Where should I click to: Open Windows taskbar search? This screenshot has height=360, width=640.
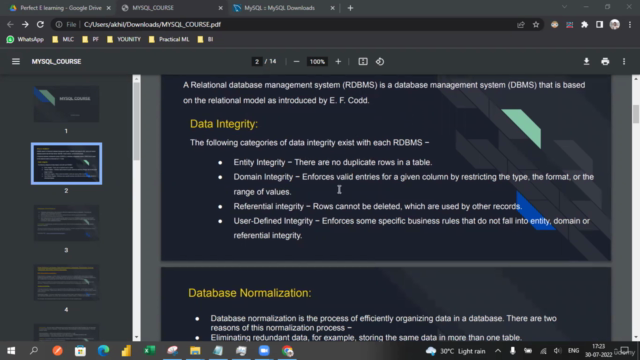tap(34, 351)
